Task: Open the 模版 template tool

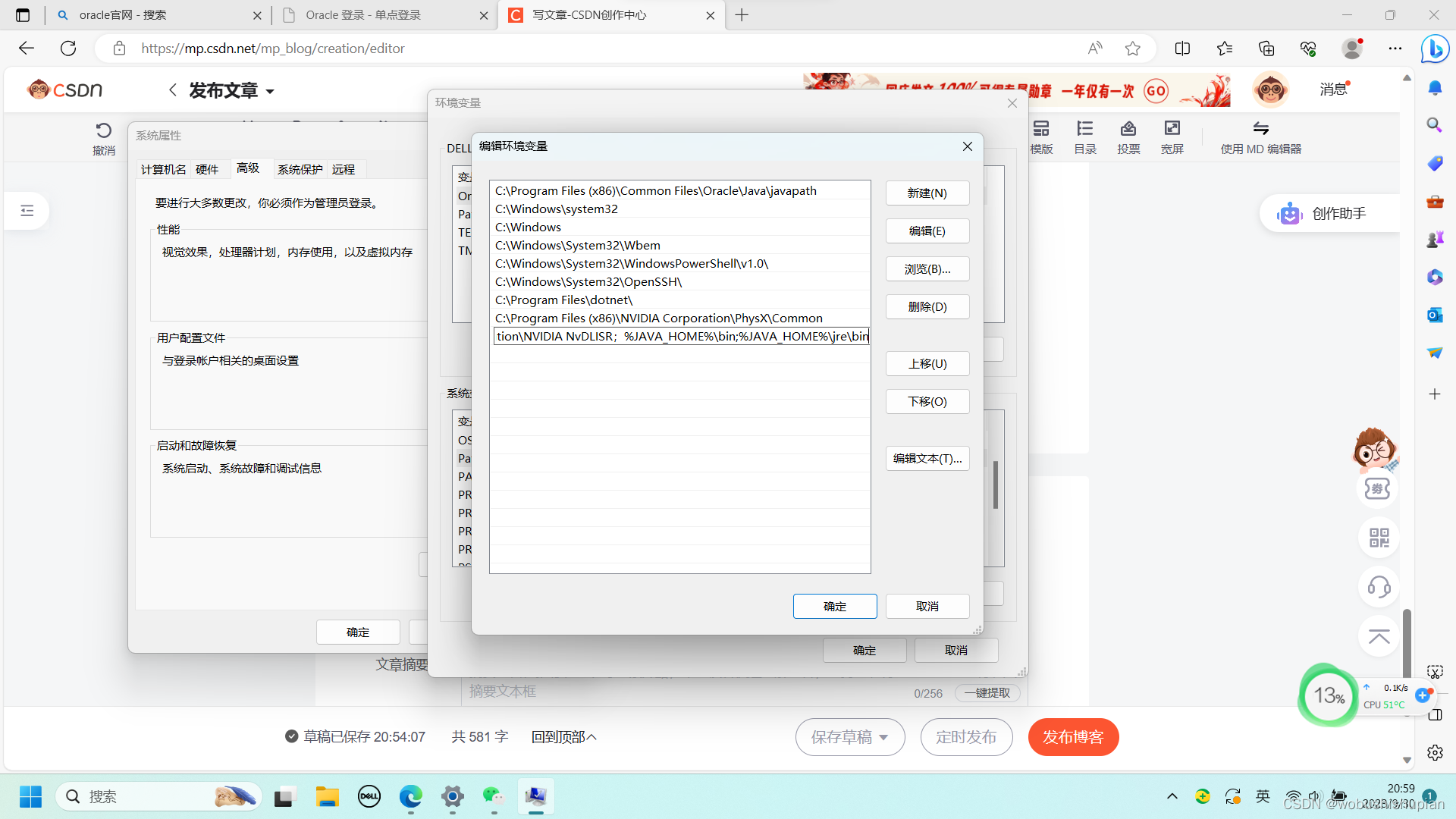Action: [1040, 136]
